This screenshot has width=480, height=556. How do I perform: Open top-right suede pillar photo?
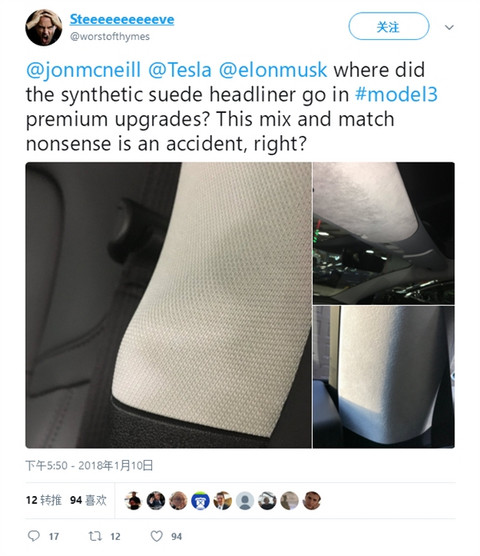click(x=384, y=233)
